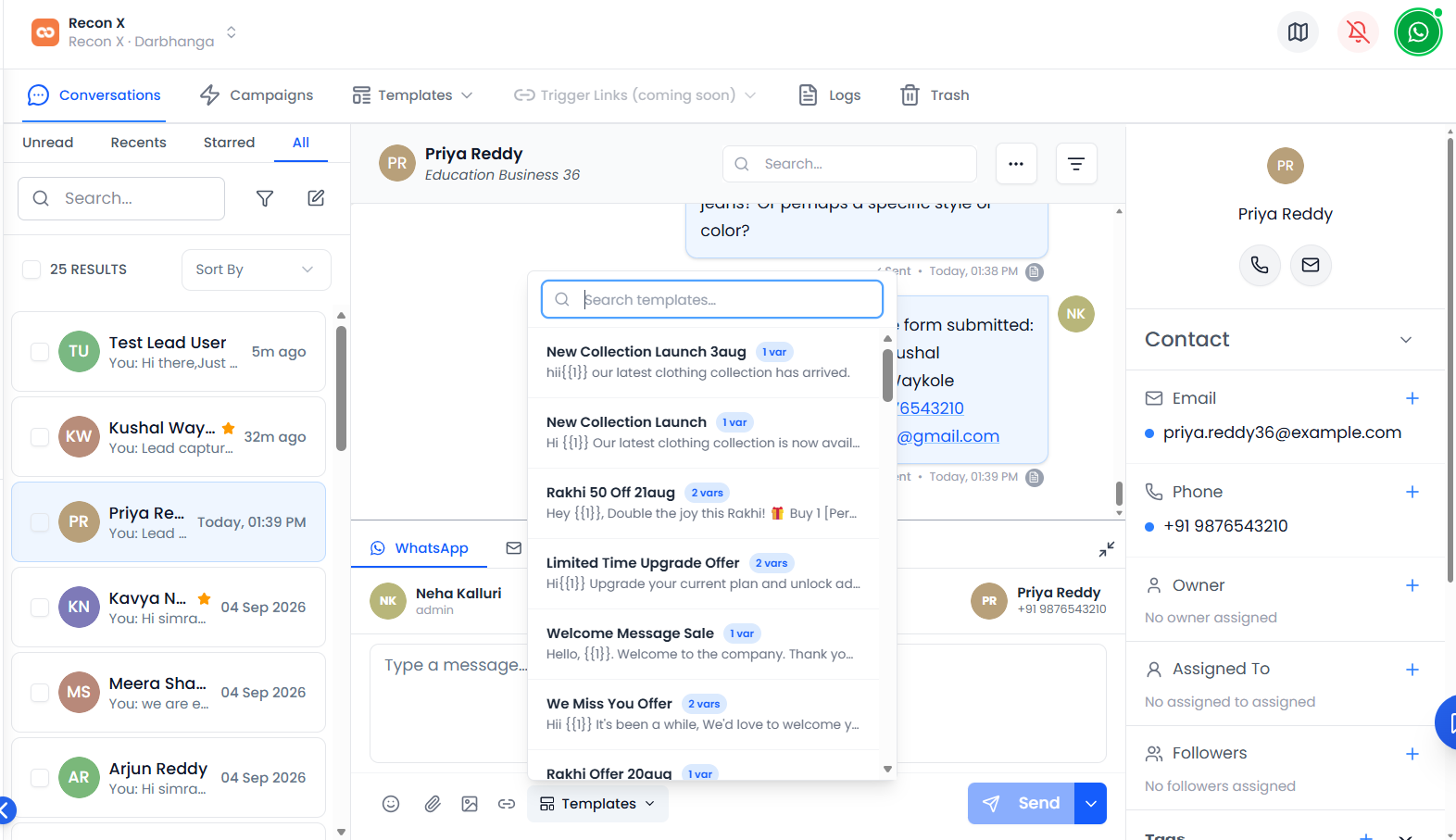Open the green WhatsApp icon in the header
This screenshot has height=840, width=1456.
pyautogui.click(x=1418, y=32)
